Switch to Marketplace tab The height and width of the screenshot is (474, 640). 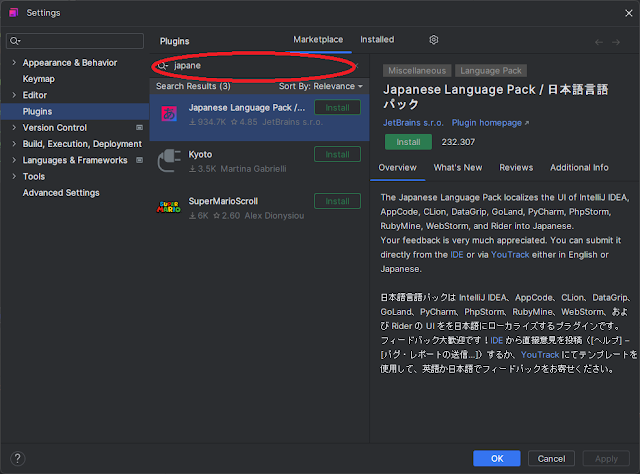click(318, 40)
